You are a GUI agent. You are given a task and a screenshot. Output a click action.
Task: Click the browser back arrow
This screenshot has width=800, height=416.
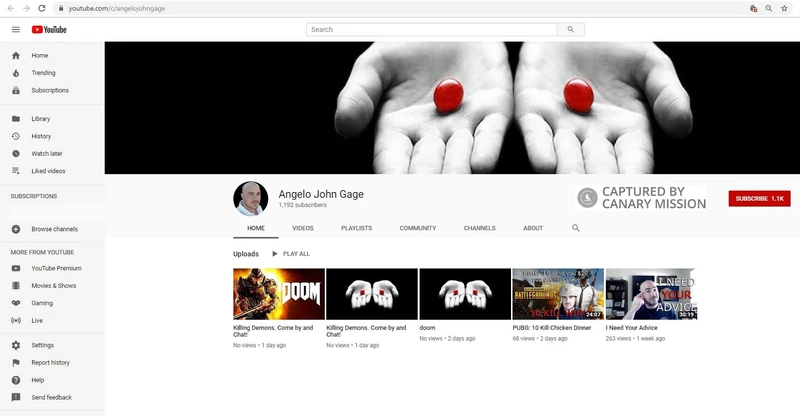click(10, 8)
